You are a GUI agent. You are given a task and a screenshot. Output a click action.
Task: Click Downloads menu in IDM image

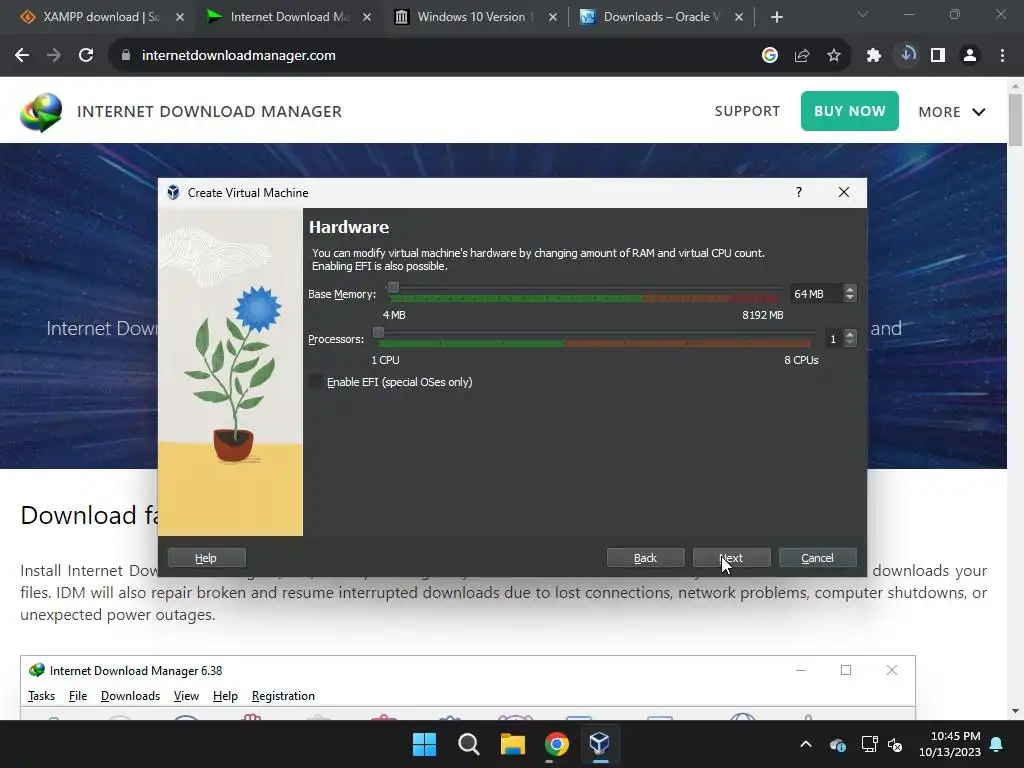coord(130,696)
